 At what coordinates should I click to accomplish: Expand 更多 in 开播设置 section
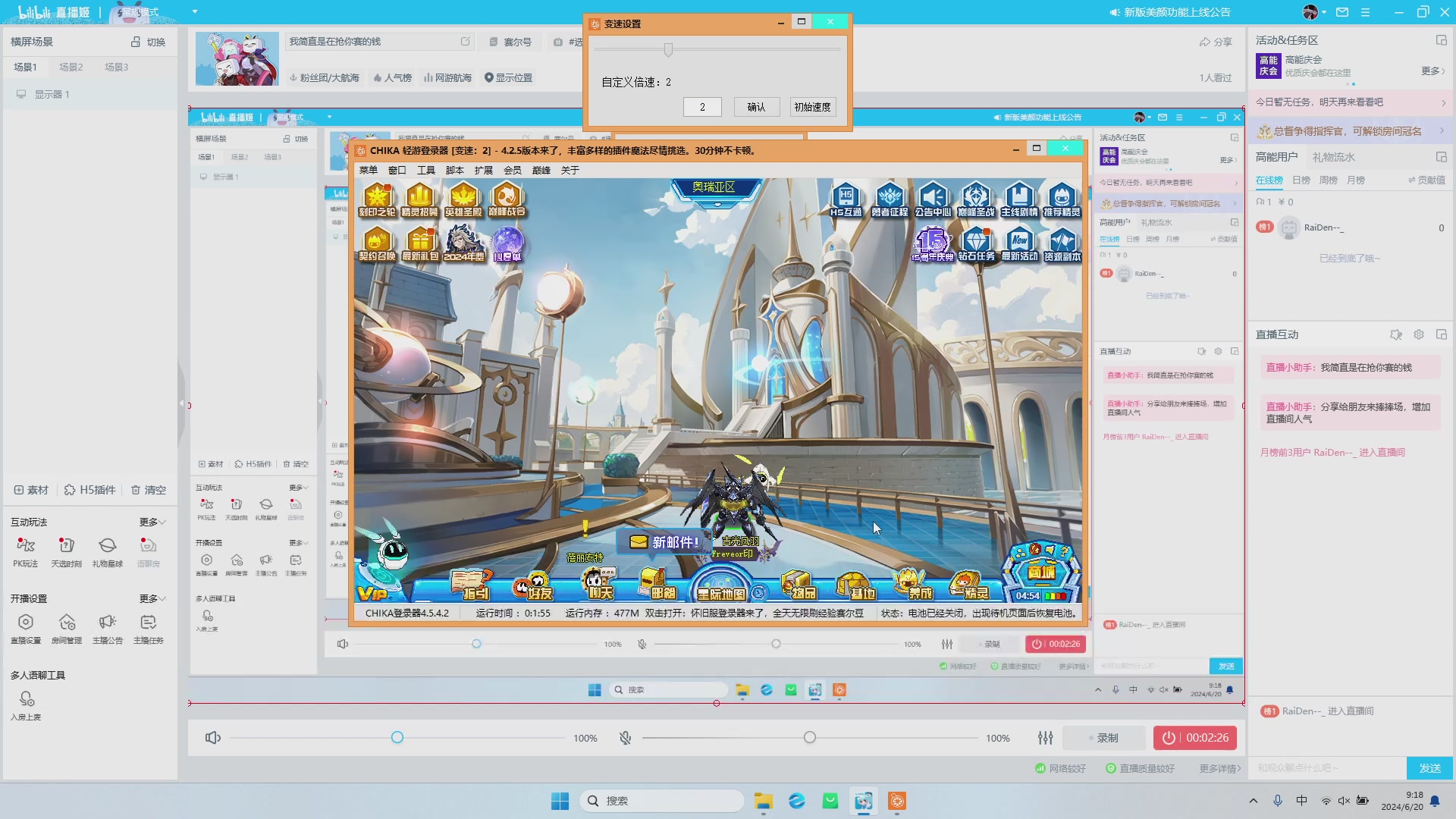pos(152,598)
